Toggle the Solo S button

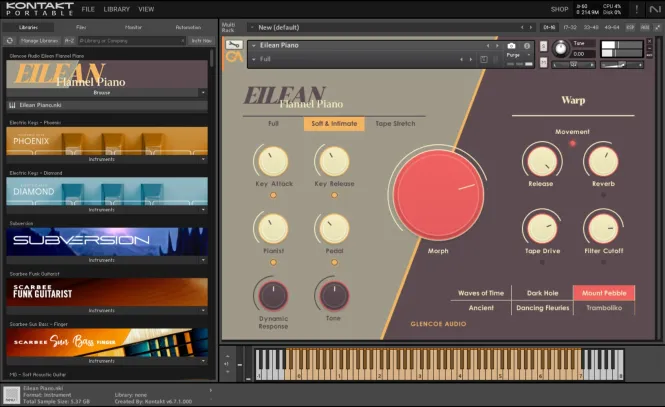[x=543, y=46]
